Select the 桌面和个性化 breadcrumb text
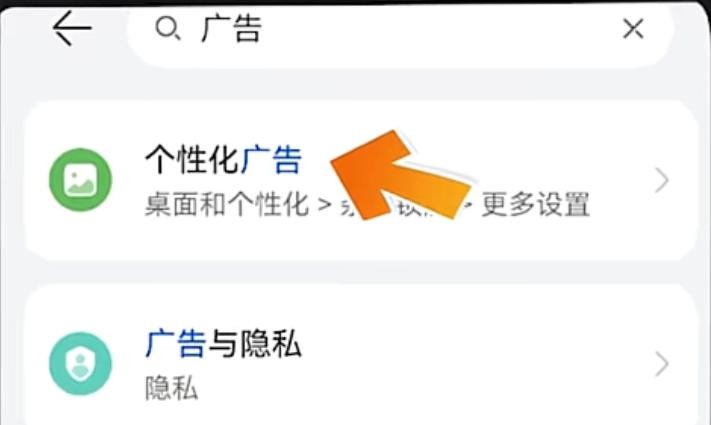Image resolution: width=711 pixels, height=425 pixels. coord(227,205)
